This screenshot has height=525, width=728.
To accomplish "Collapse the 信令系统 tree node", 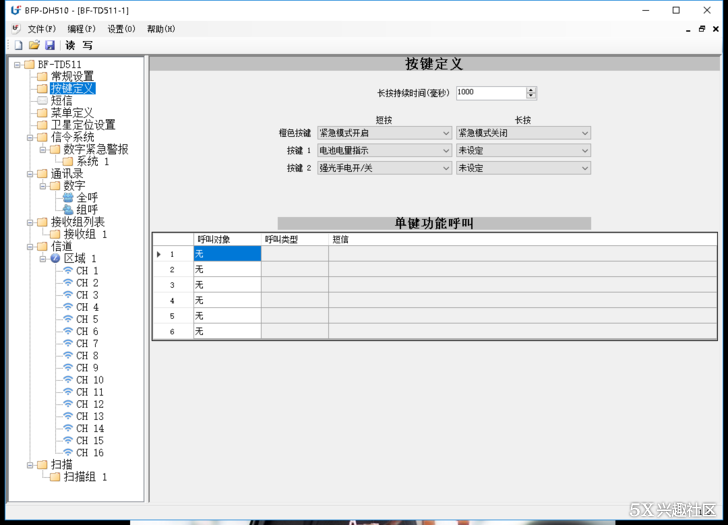I will pos(30,137).
